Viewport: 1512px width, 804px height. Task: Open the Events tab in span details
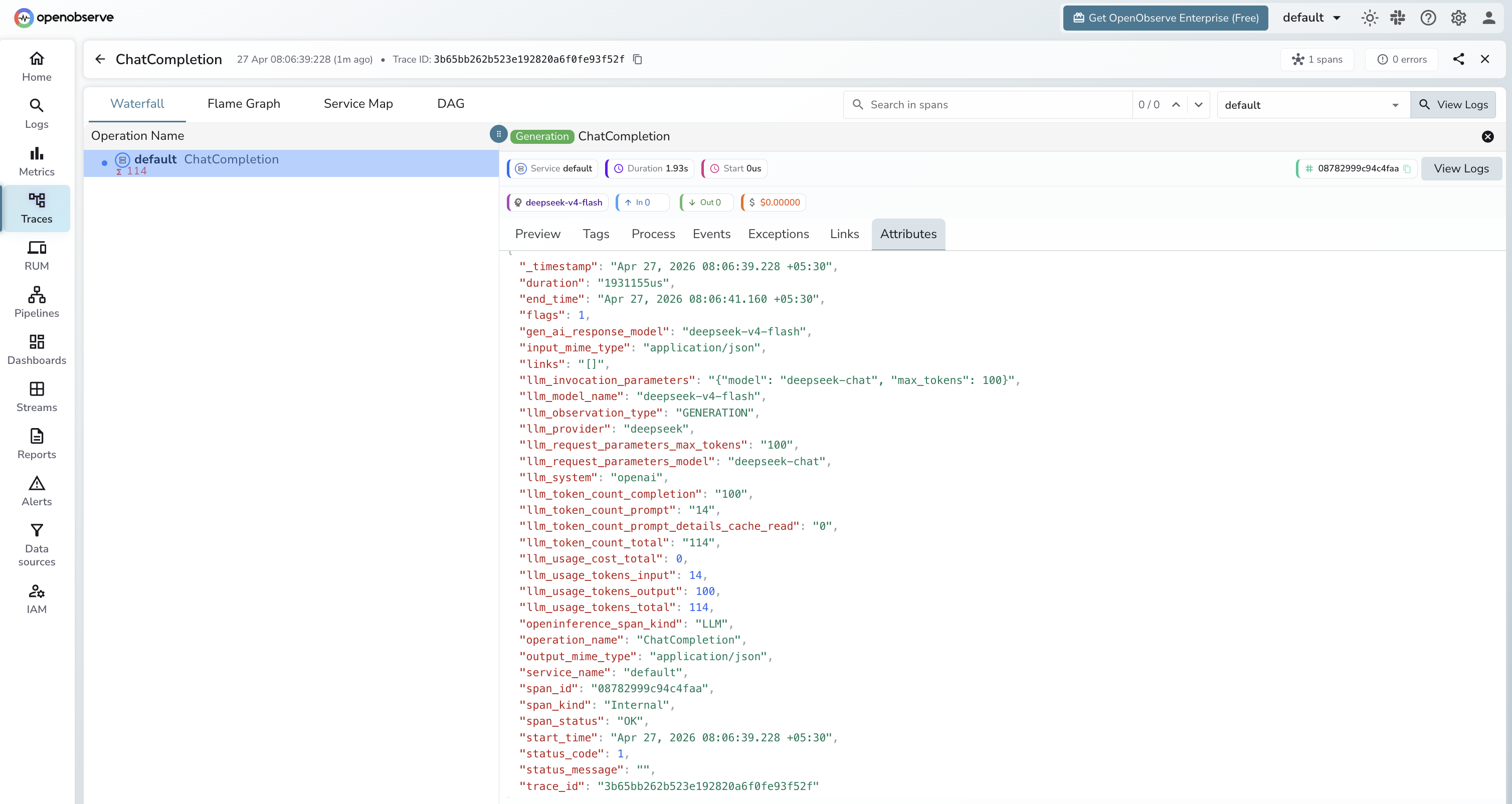tap(711, 234)
